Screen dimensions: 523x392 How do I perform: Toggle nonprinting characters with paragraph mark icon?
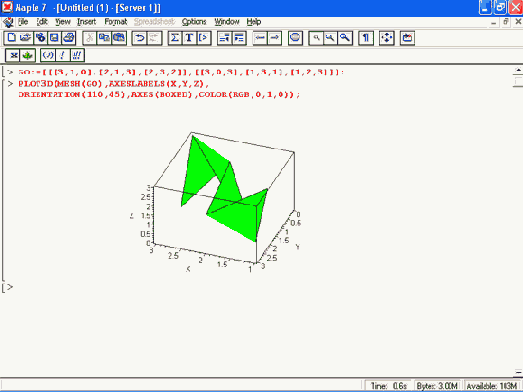[x=366, y=38]
